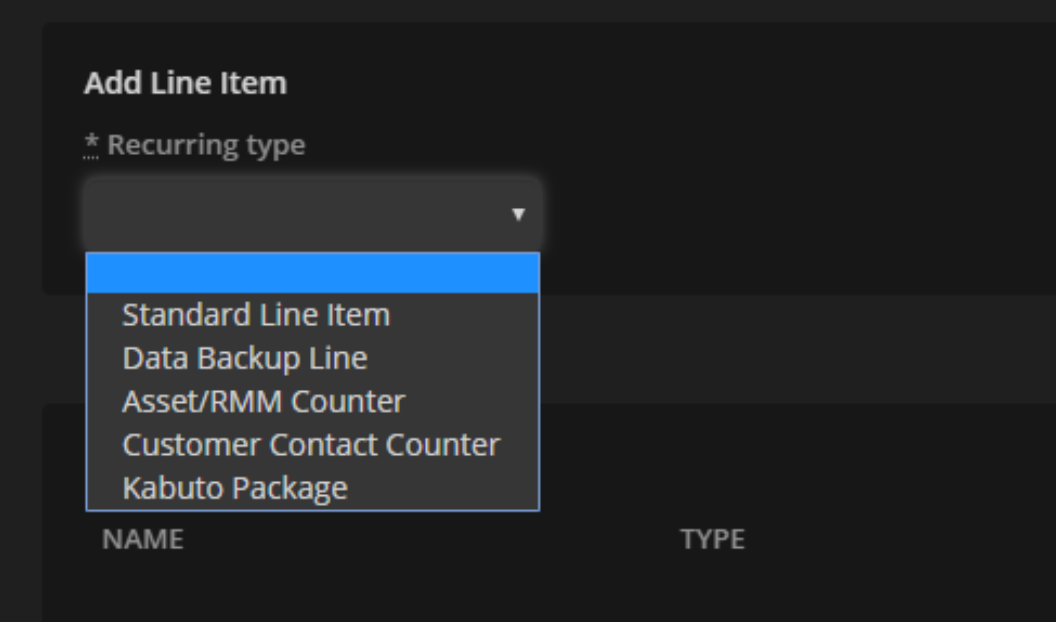Select the blank highlighted dropdown option
Screen dimensions: 1056x622
tap(312, 273)
